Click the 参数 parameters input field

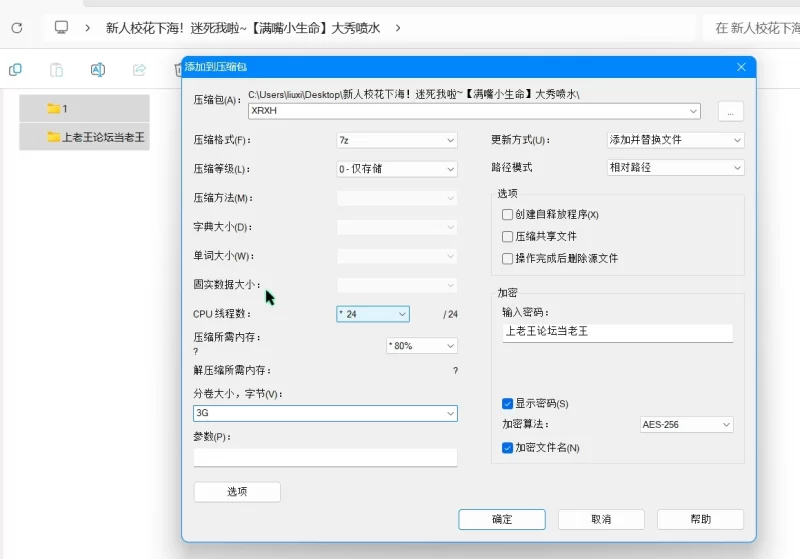(x=325, y=457)
